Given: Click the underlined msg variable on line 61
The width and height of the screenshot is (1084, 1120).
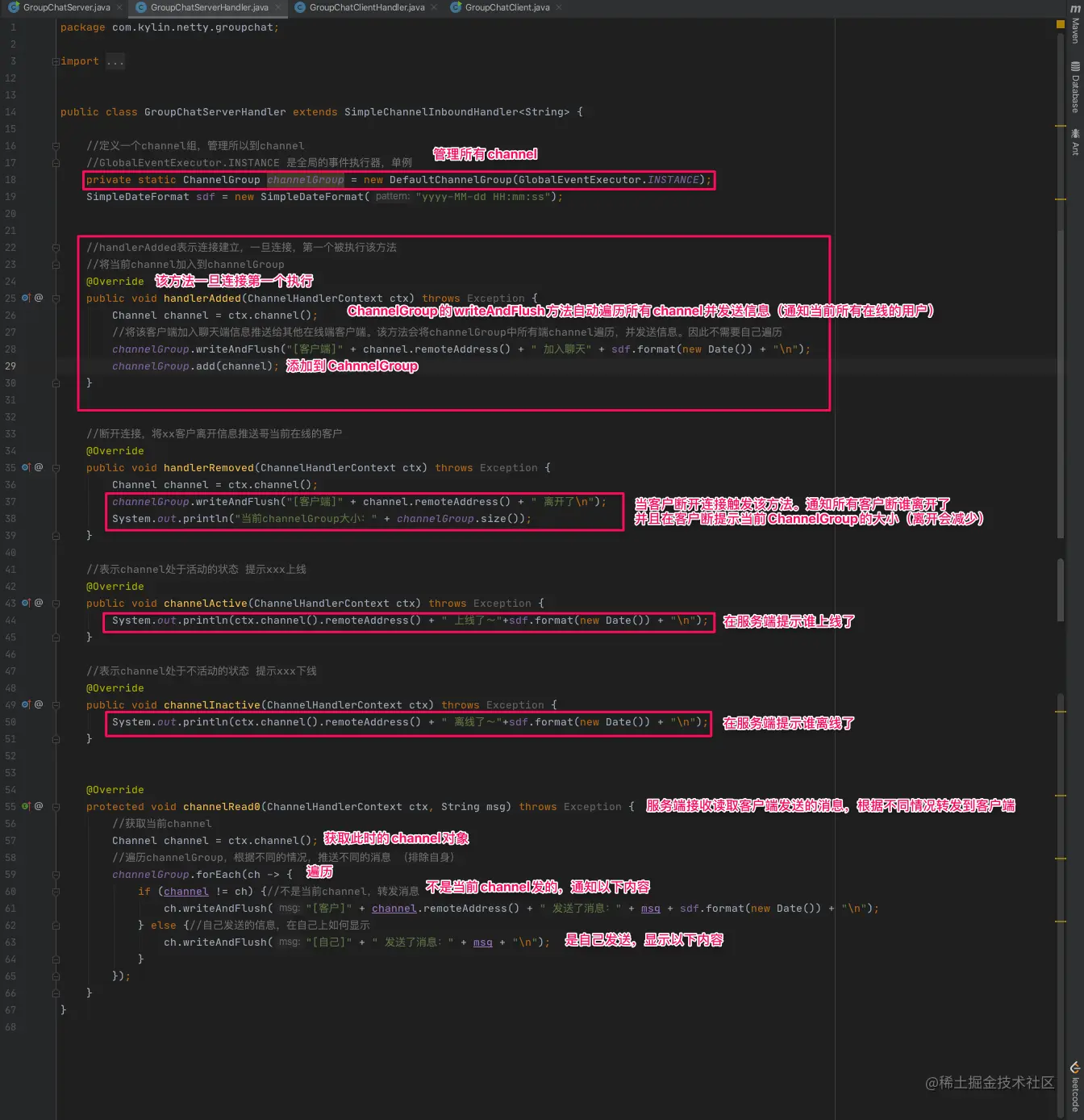Looking at the screenshot, I should tap(650, 909).
